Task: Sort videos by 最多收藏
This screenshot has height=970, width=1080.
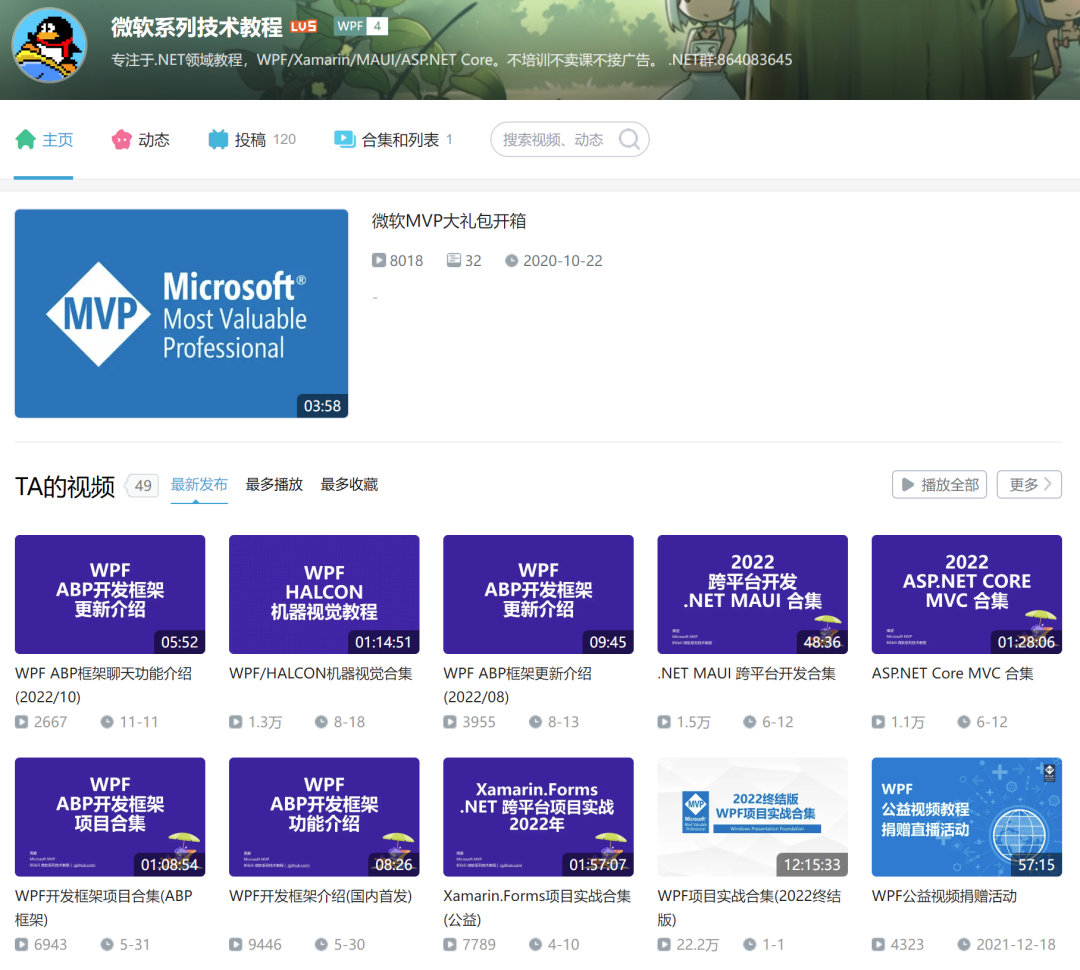Action: click(349, 484)
